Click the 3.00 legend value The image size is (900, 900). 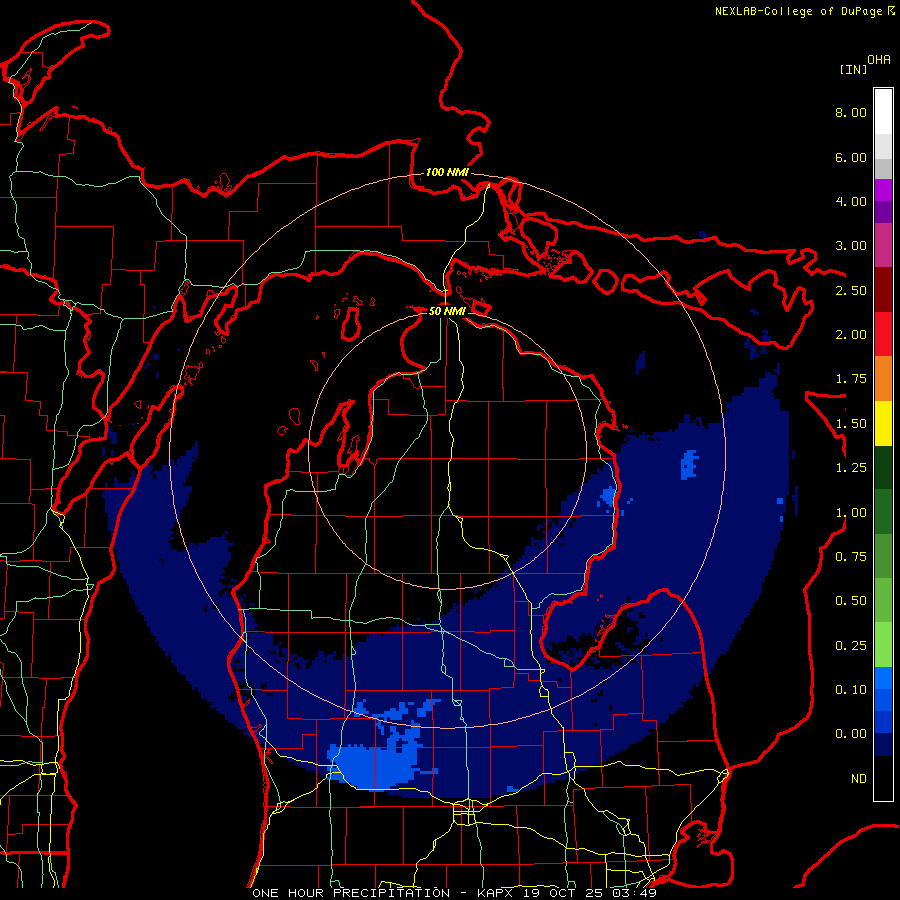(851, 246)
